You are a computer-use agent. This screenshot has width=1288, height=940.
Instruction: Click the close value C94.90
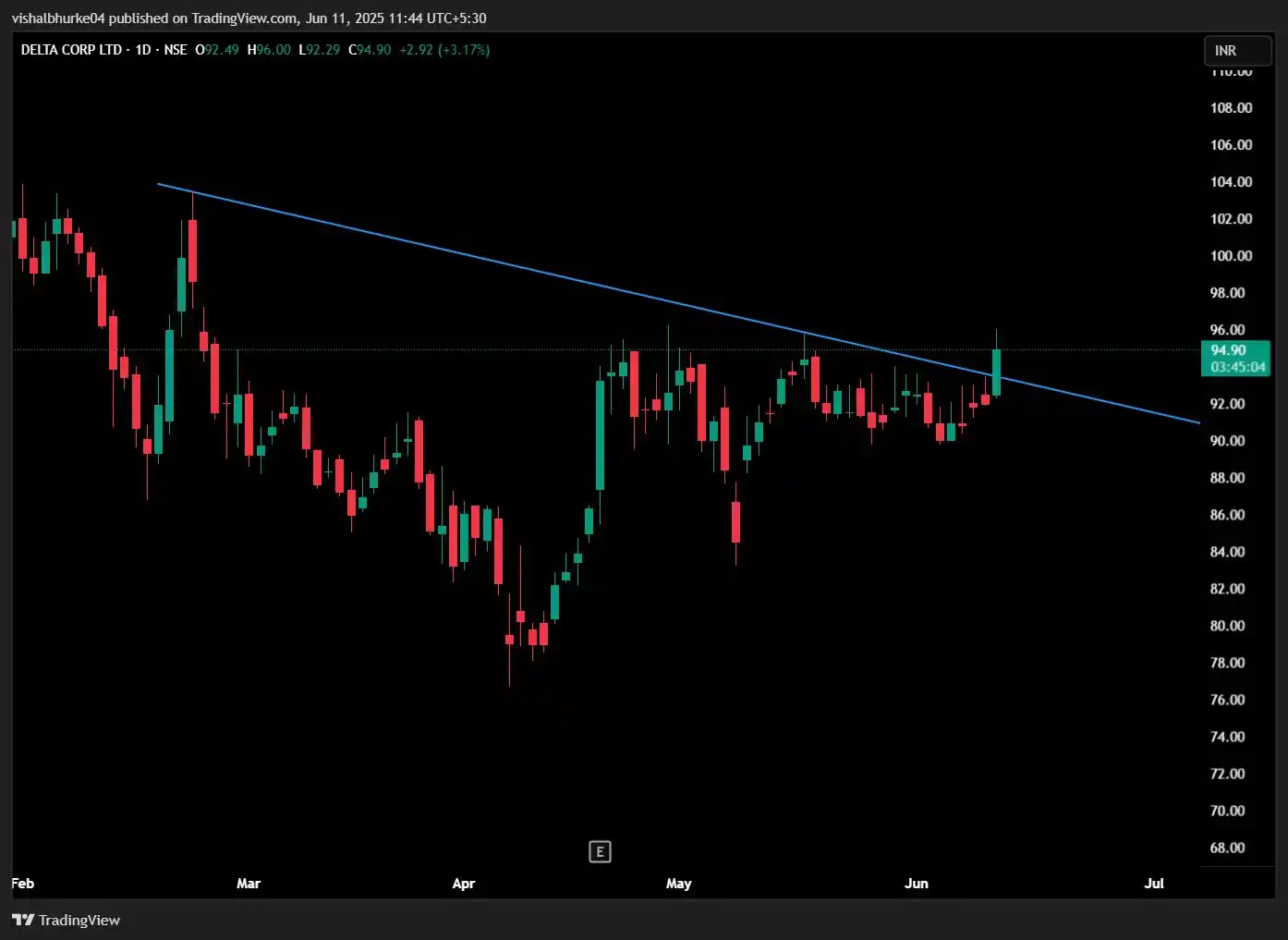pyautogui.click(x=370, y=50)
